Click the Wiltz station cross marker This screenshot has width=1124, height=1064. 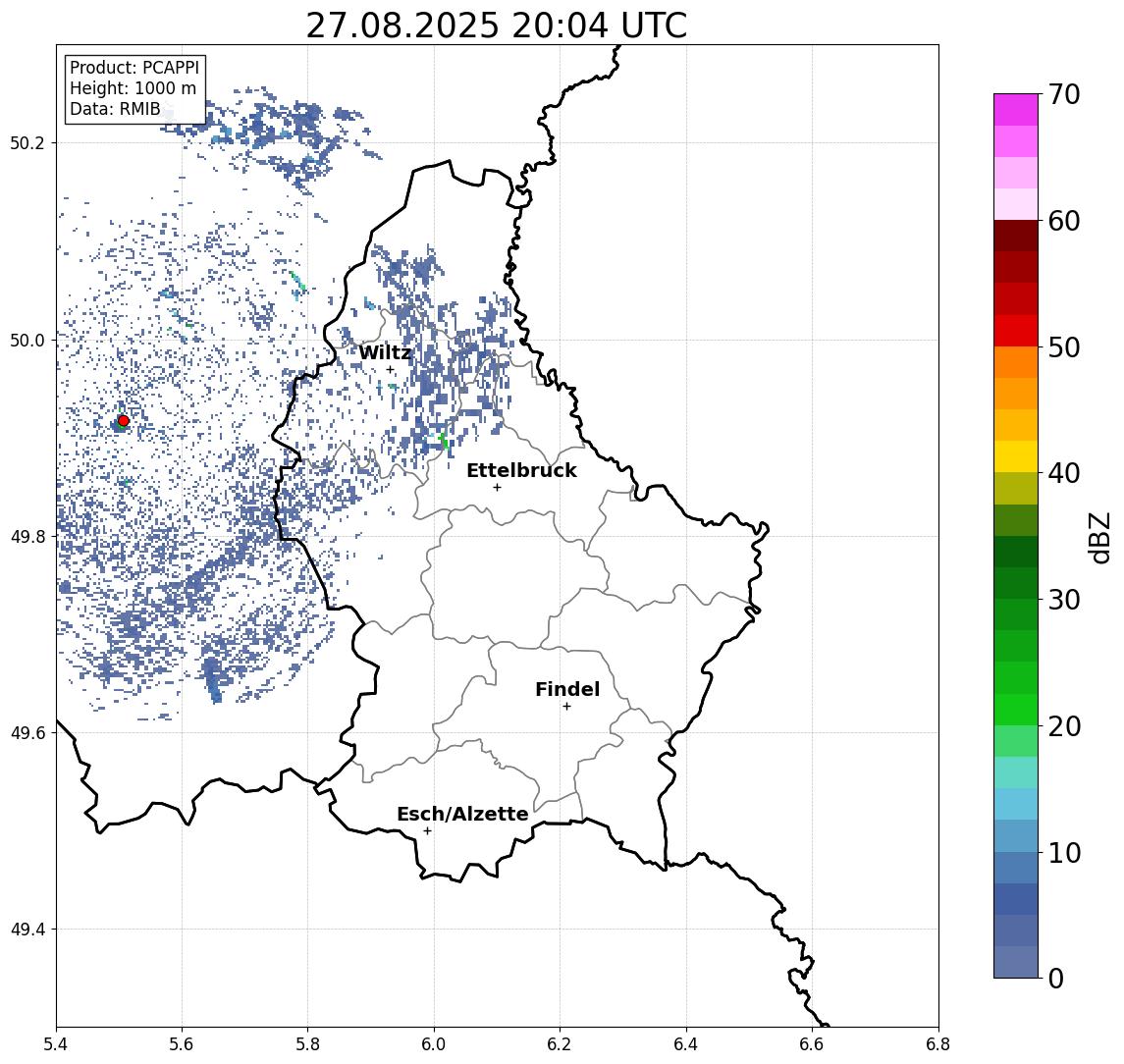[390, 370]
